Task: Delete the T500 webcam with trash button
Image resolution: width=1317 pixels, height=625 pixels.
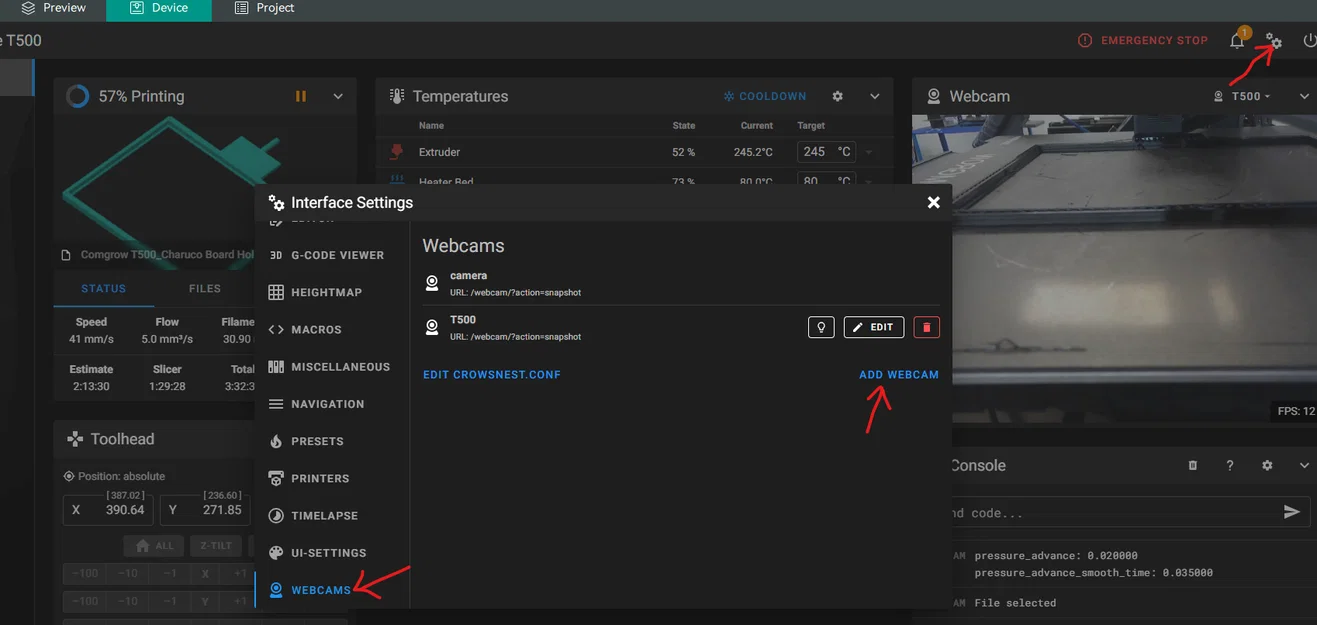Action: click(927, 327)
